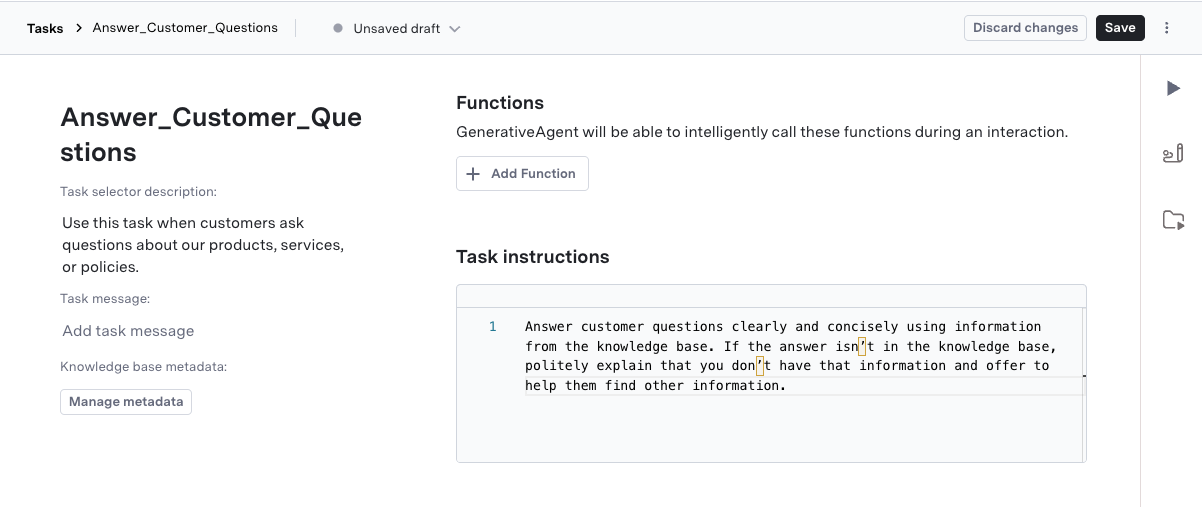Click line number 1 in the editor gutter
The image size is (1202, 507).
tap(492, 327)
